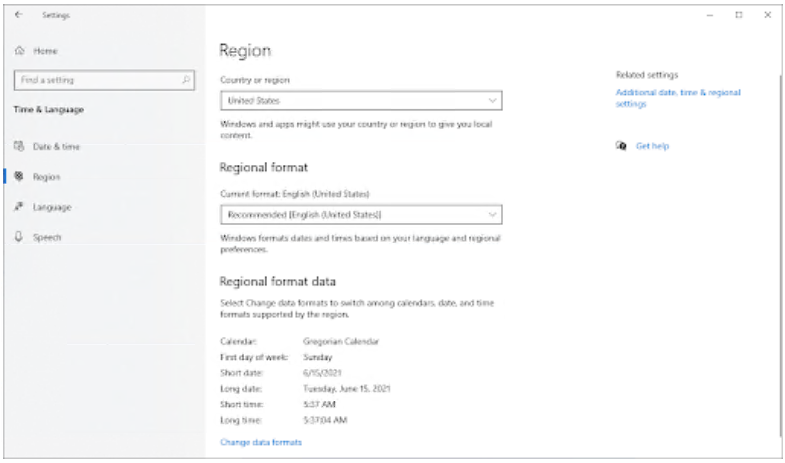The width and height of the screenshot is (785, 463).
Task: Open the Country or region dropdown
Action: pyautogui.click(x=360, y=101)
